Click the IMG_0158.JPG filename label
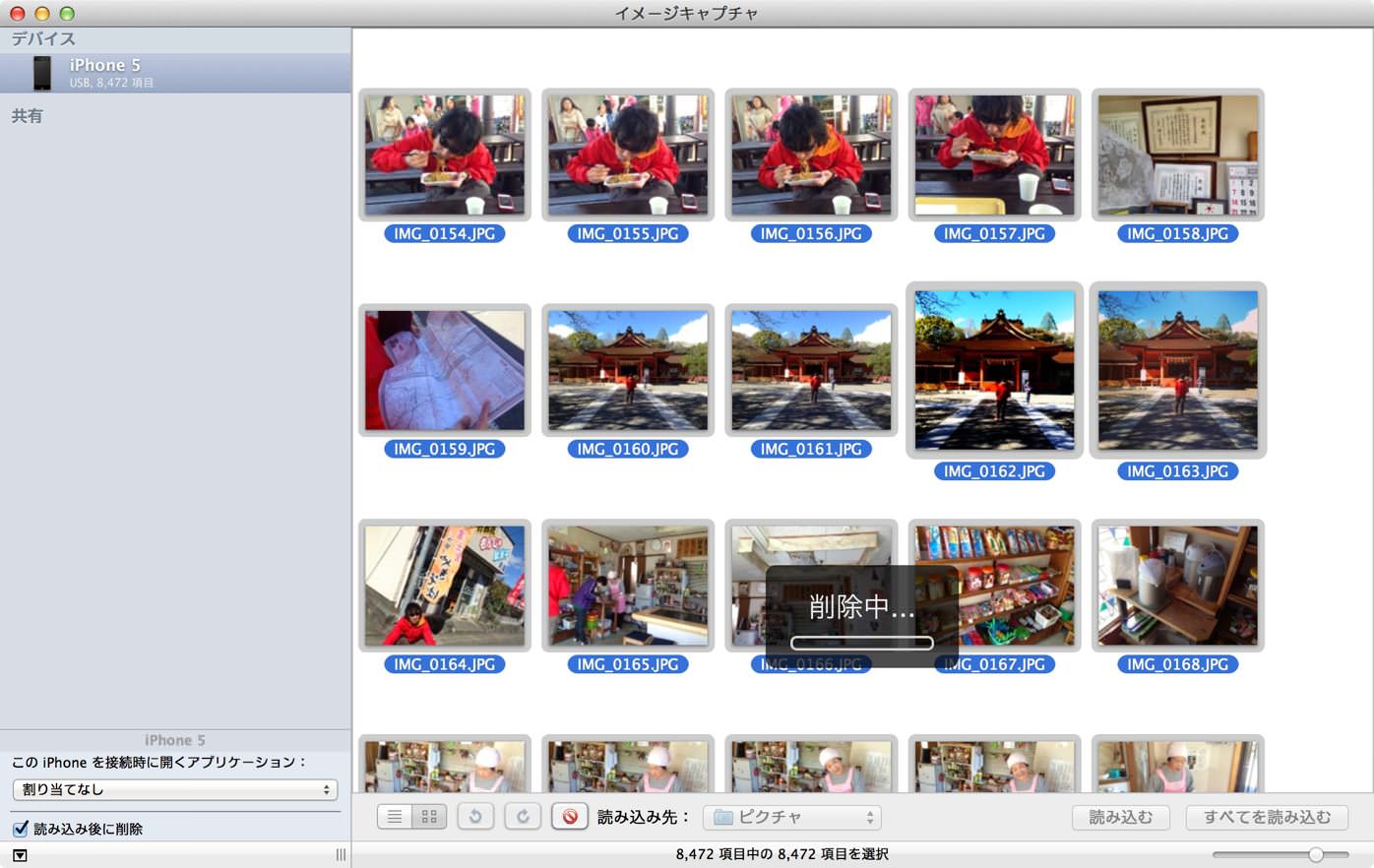Screen dimensions: 1374x868 [1177, 234]
